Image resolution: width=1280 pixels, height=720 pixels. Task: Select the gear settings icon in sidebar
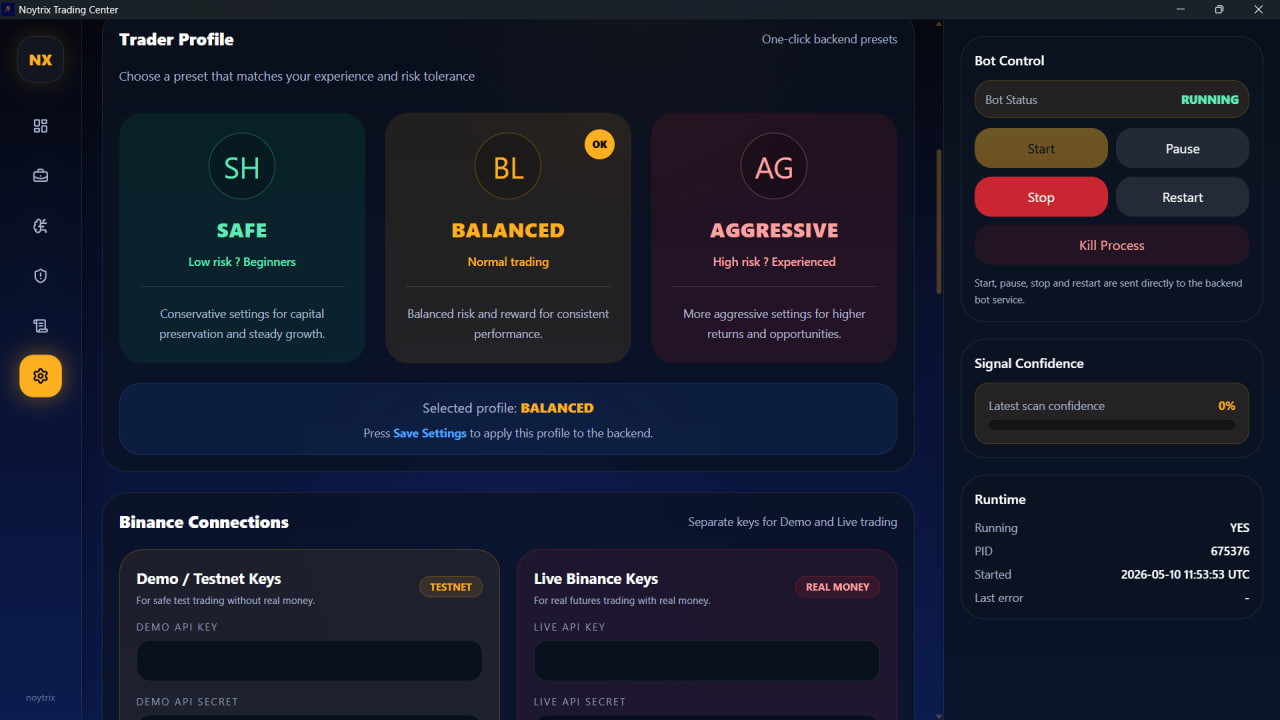40,376
